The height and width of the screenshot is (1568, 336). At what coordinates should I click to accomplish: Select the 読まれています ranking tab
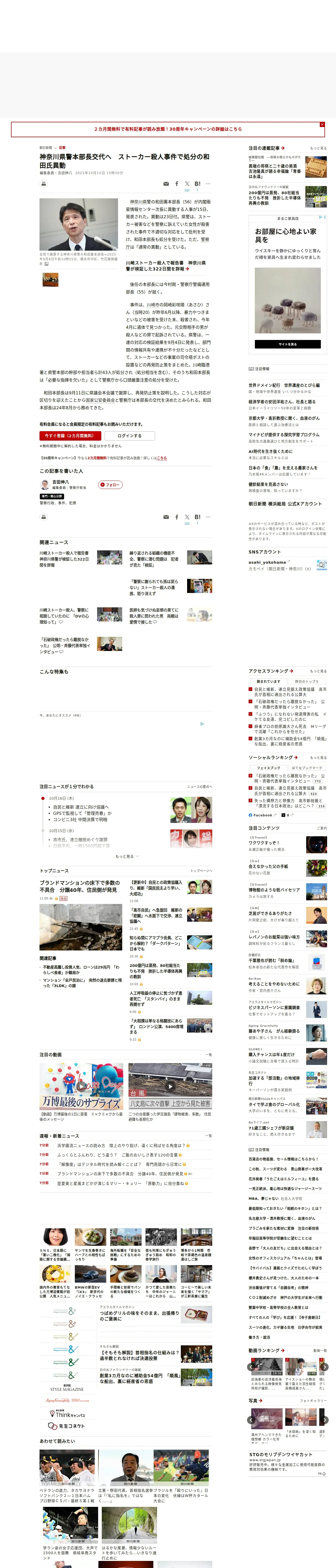point(268,681)
